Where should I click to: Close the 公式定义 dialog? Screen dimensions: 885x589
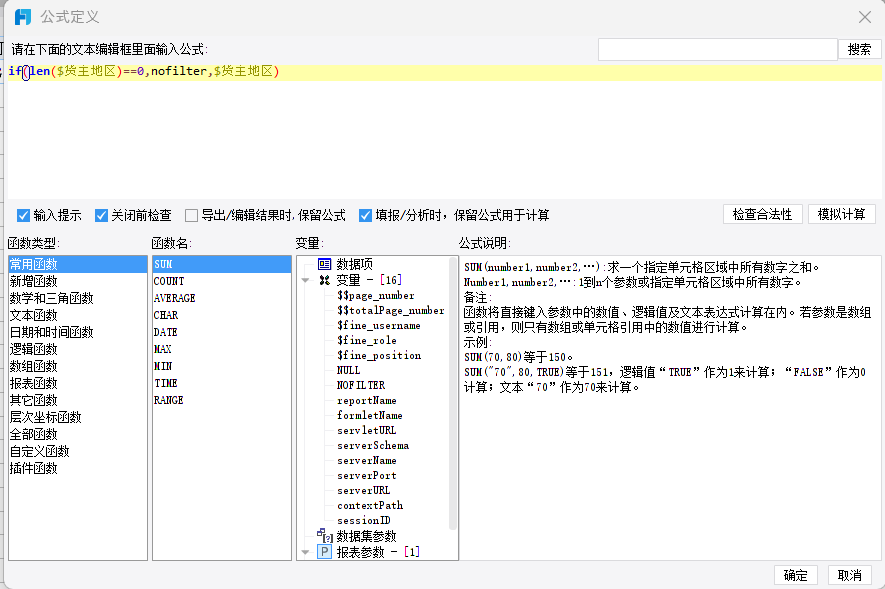(x=865, y=17)
